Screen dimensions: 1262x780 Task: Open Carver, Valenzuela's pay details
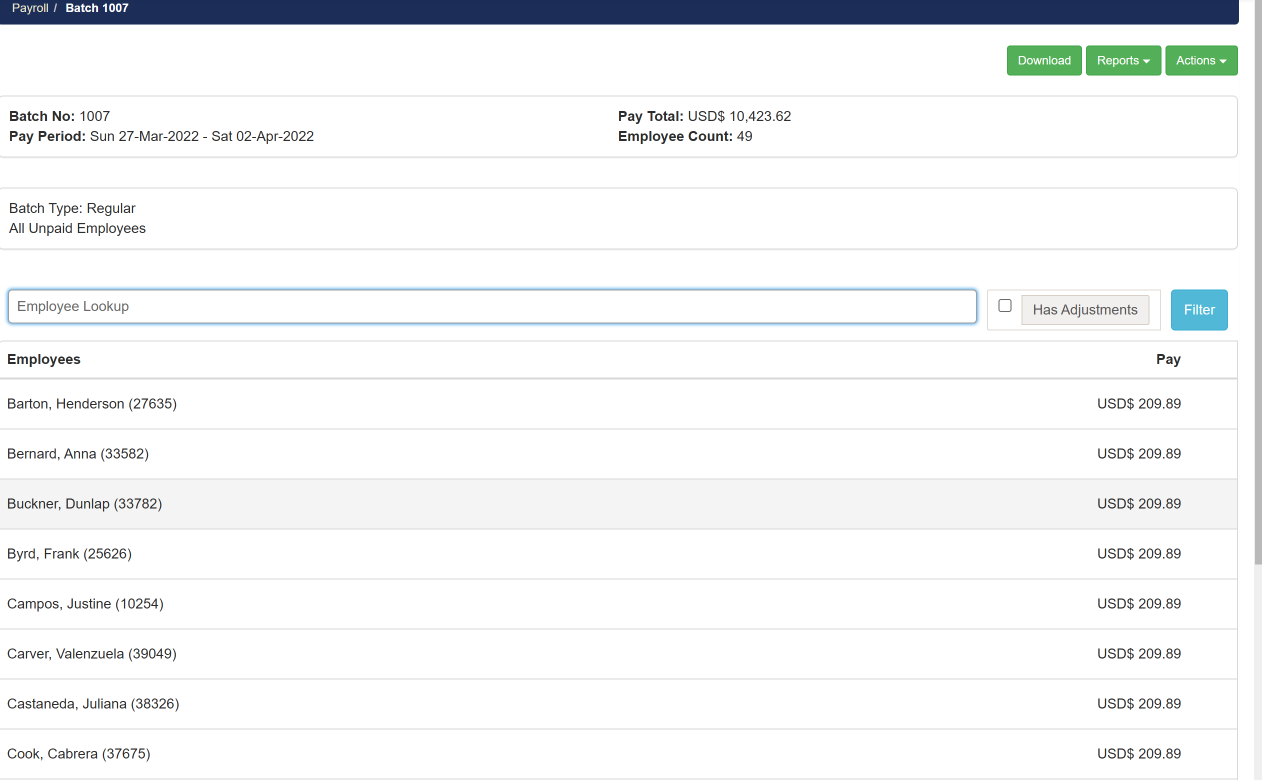coord(92,653)
